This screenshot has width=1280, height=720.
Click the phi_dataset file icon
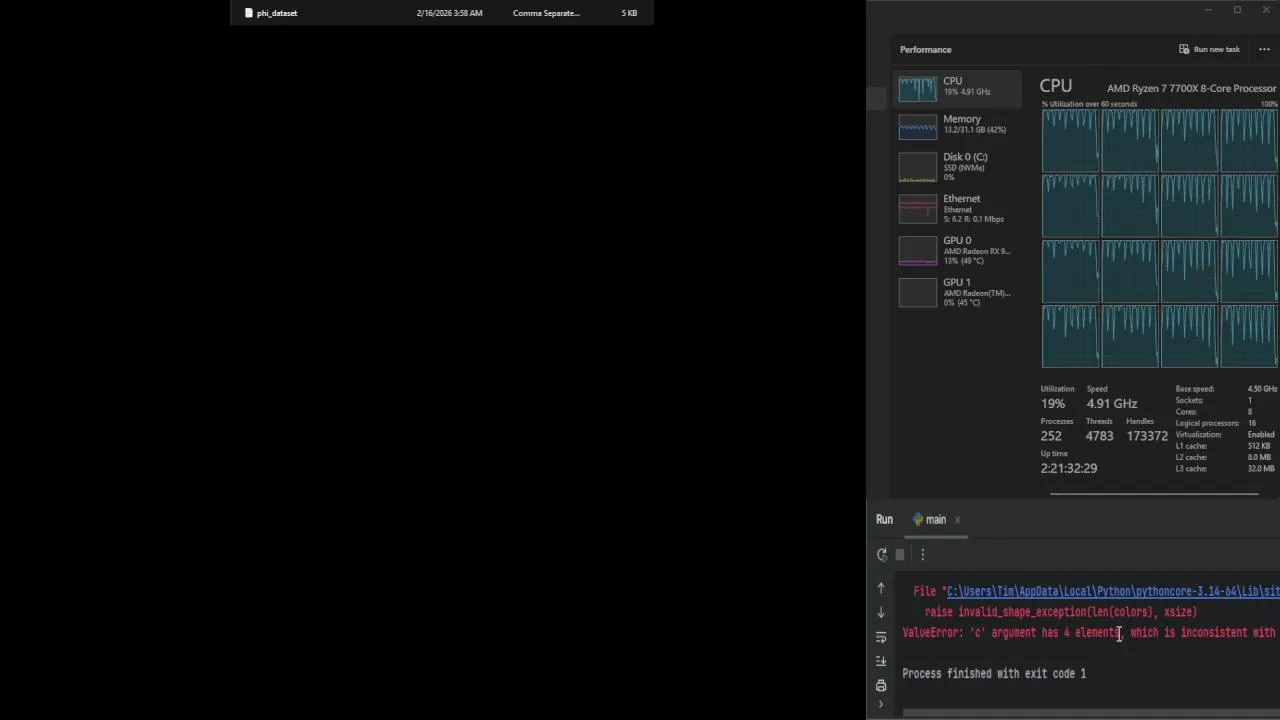249,13
